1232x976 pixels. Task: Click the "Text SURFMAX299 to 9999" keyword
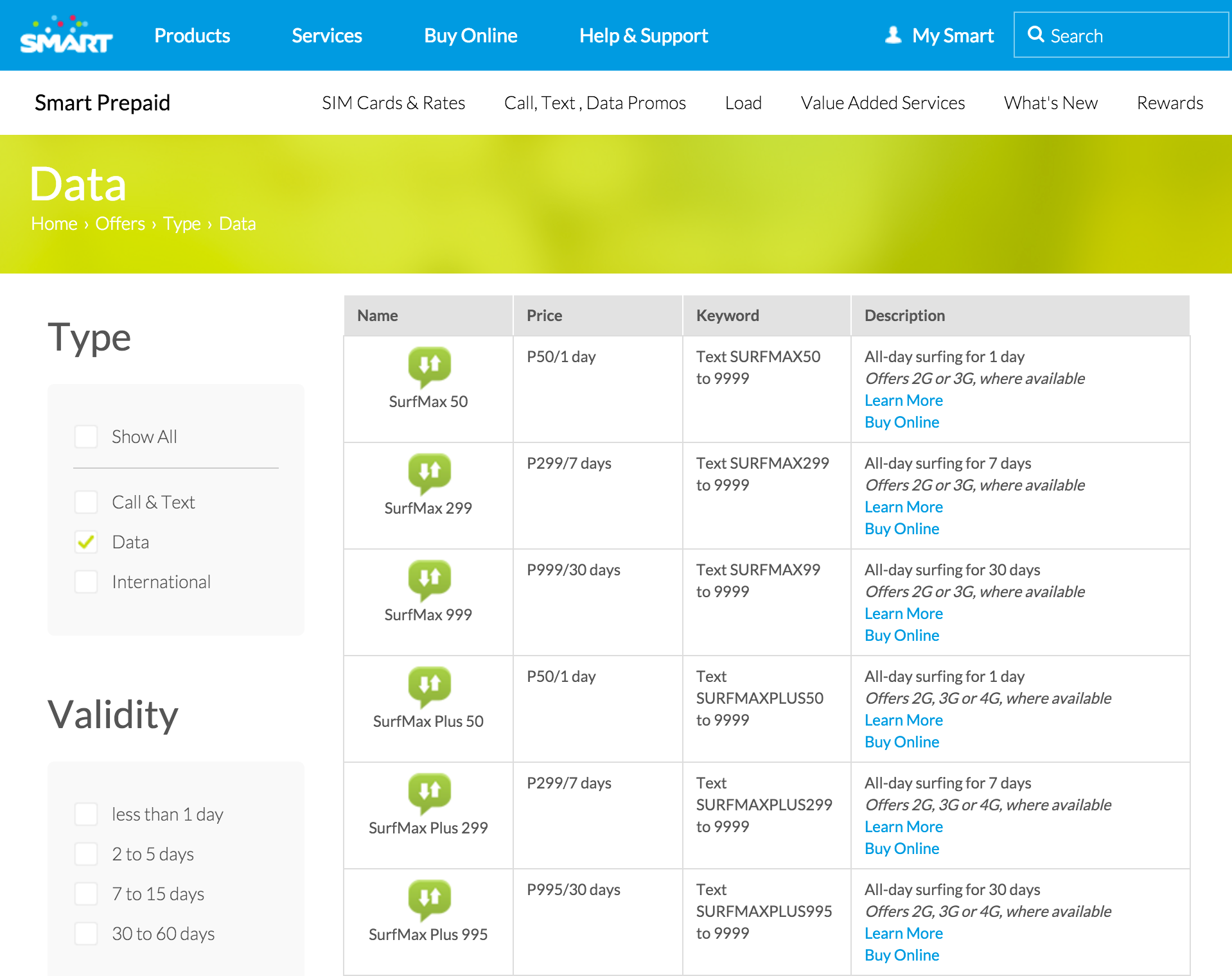(x=763, y=474)
